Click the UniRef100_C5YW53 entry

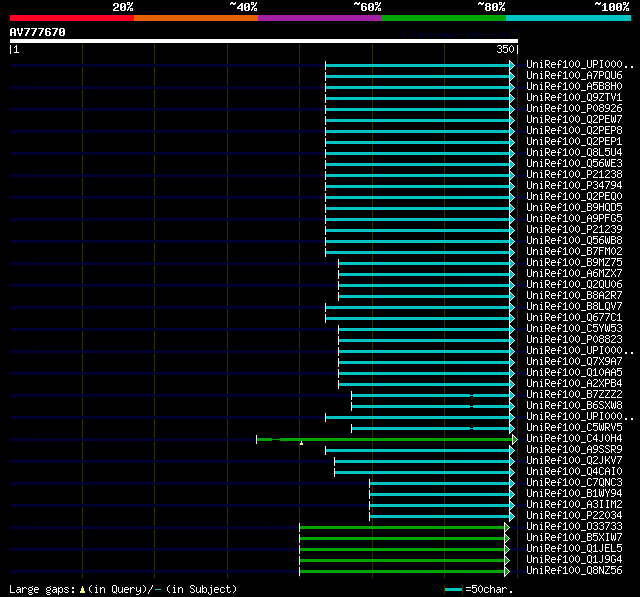(x=574, y=329)
